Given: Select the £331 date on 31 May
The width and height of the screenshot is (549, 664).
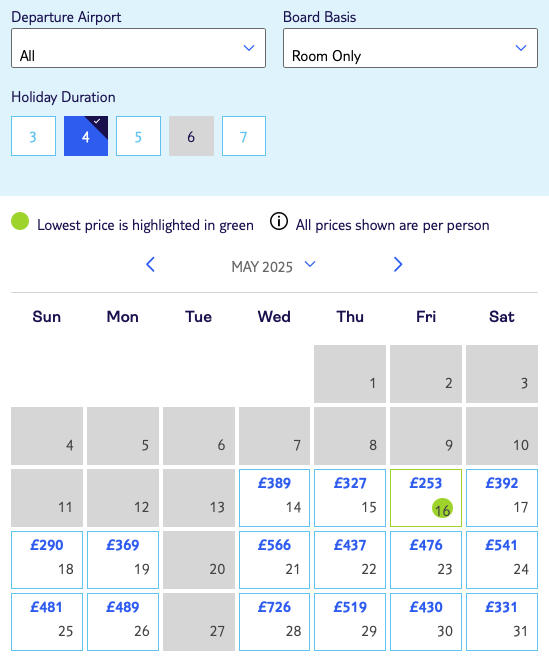Looking at the screenshot, I should [x=502, y=622].
